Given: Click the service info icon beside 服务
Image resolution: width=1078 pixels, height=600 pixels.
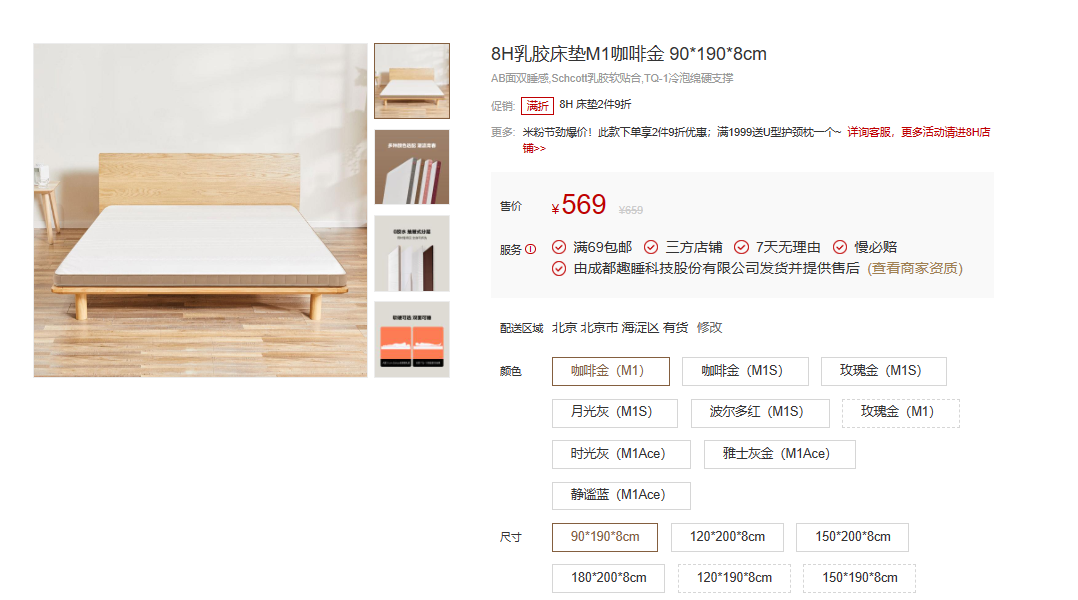Looking at the screenshot, I should click(531, 249).
